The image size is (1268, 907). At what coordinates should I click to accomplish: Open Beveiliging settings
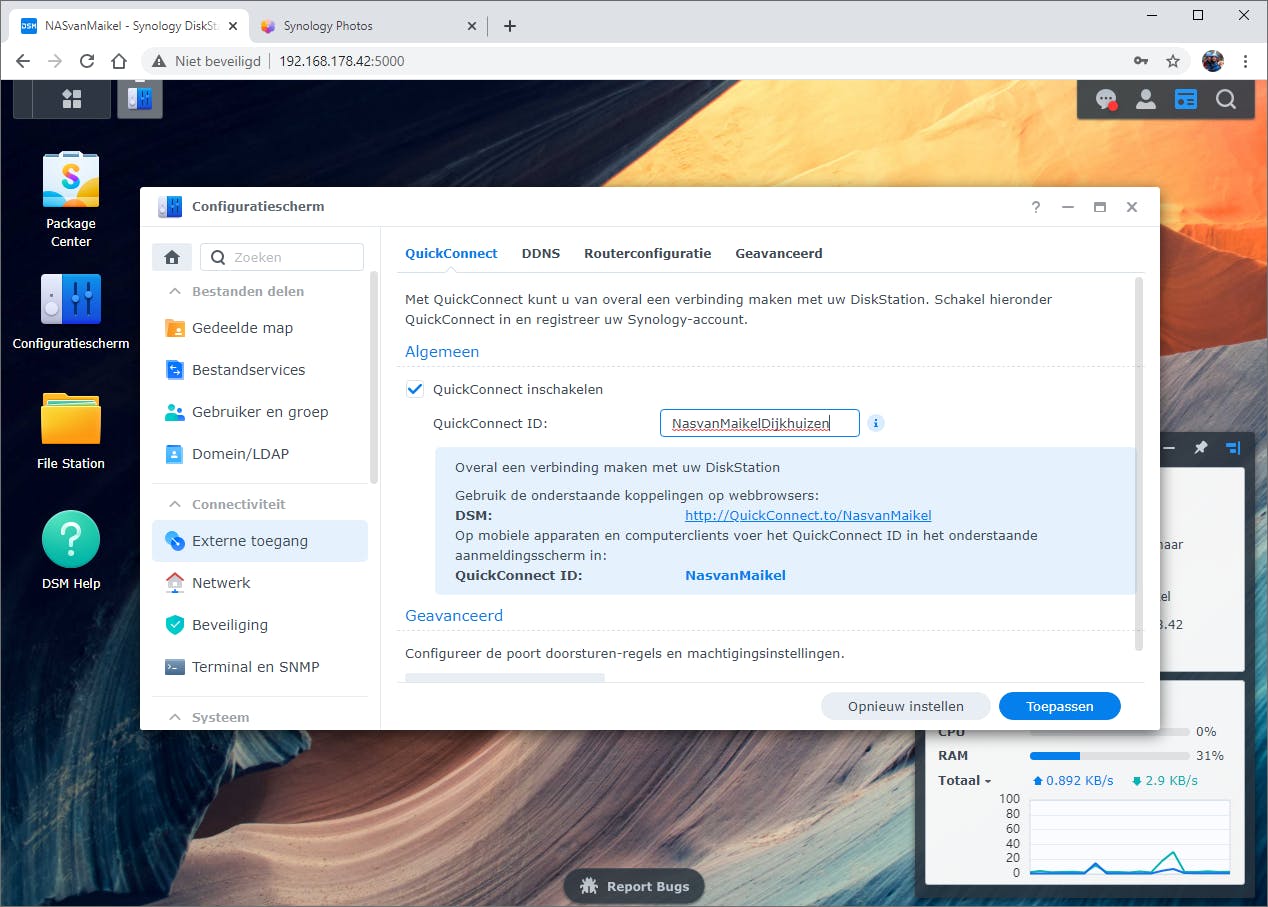260,625
